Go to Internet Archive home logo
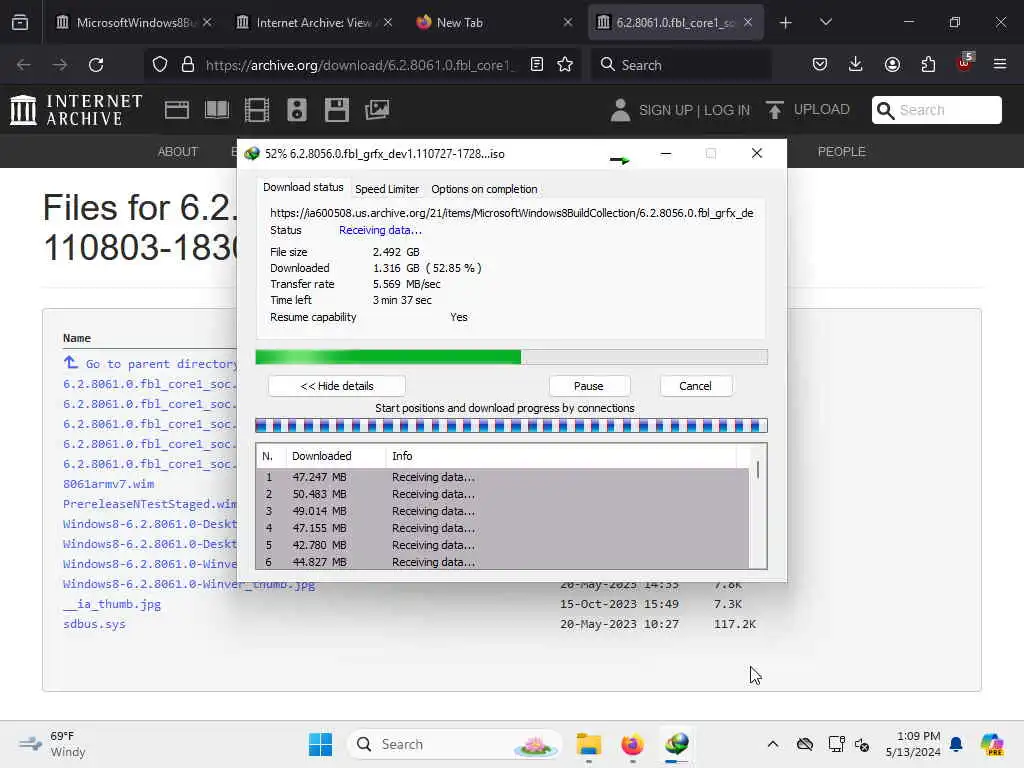The image size is (1024, 768). tap(77, 110)
